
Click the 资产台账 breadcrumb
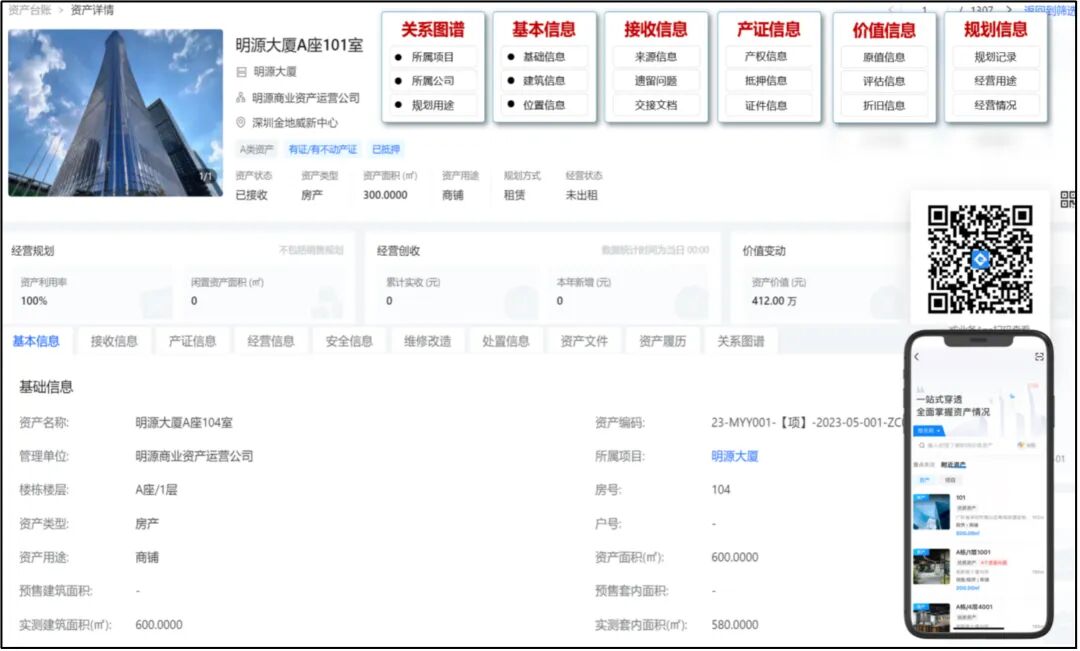pos(29,10)
